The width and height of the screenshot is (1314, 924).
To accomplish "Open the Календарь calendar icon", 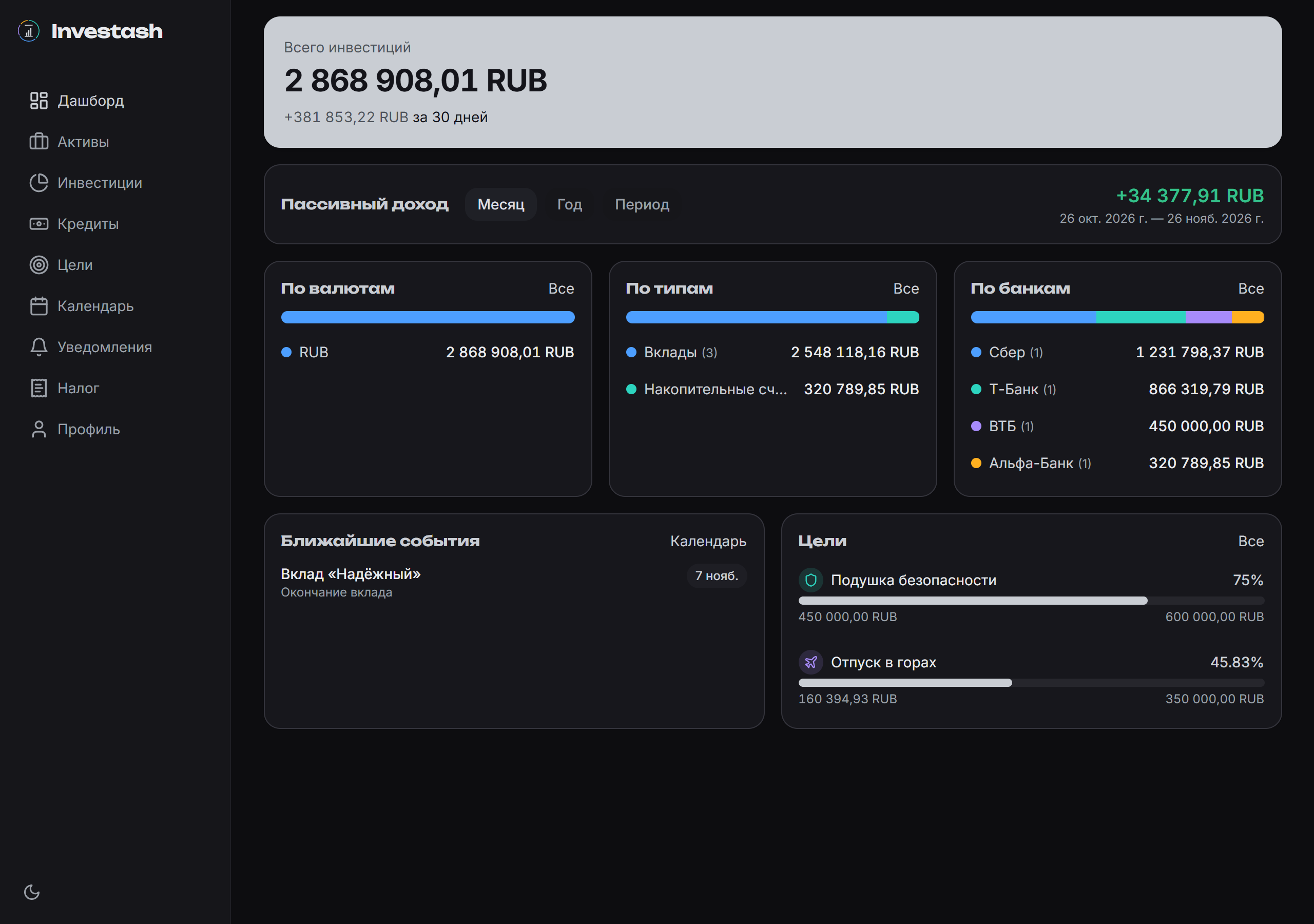I will pos(38,306).
